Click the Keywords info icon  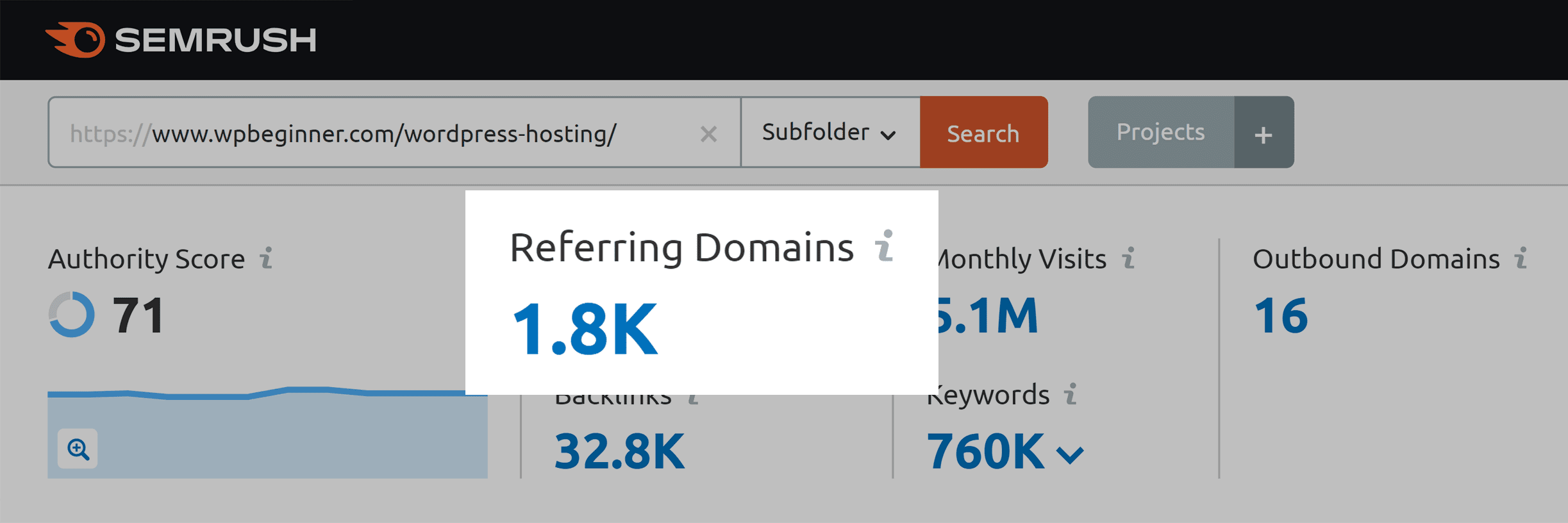tap(1070, 394)
